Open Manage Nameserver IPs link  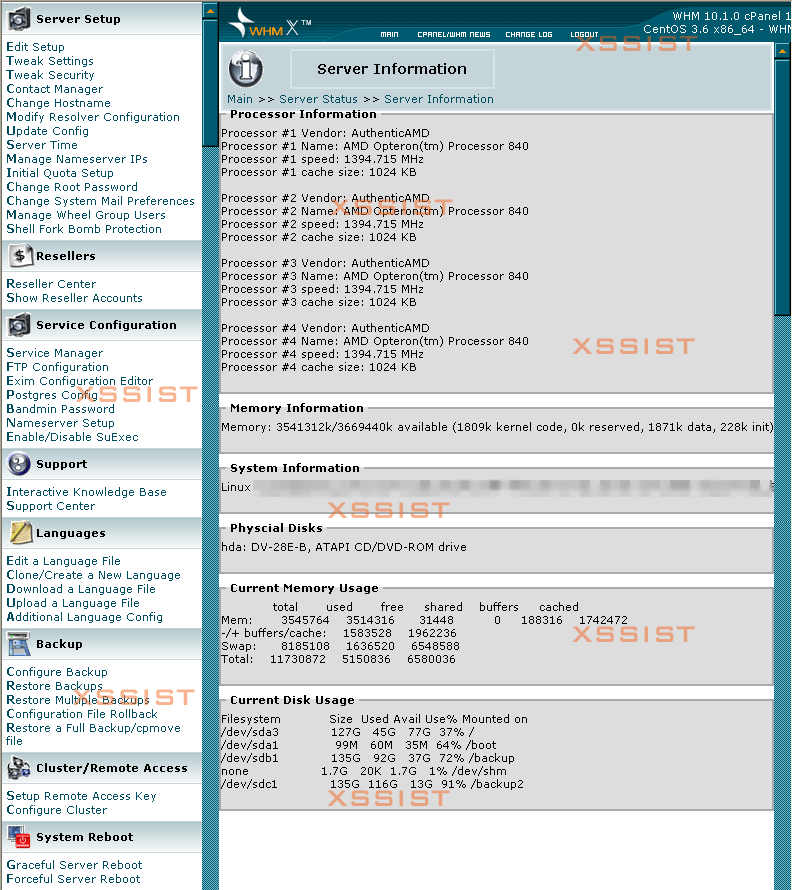pos(77,159)
